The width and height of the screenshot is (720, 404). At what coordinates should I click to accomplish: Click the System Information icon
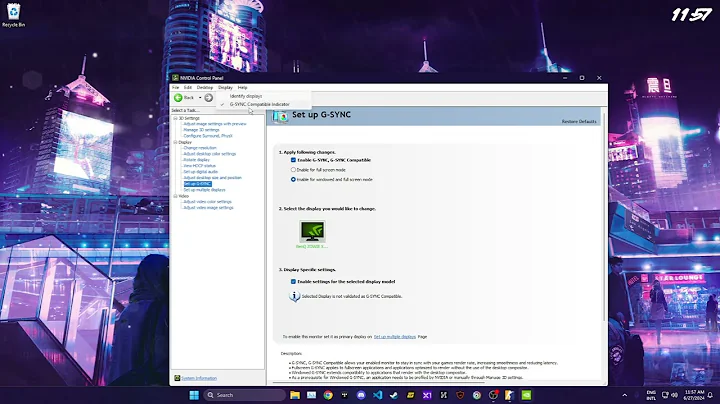pos(177,378)
